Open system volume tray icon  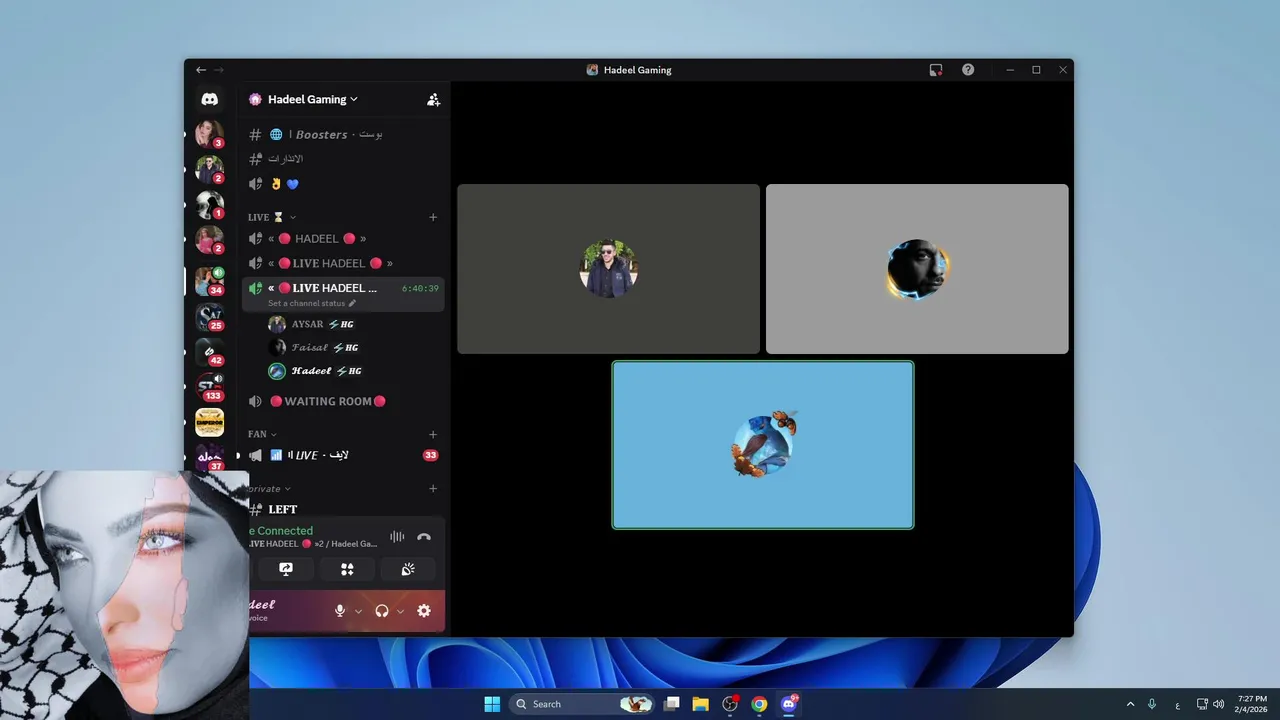1219,704
